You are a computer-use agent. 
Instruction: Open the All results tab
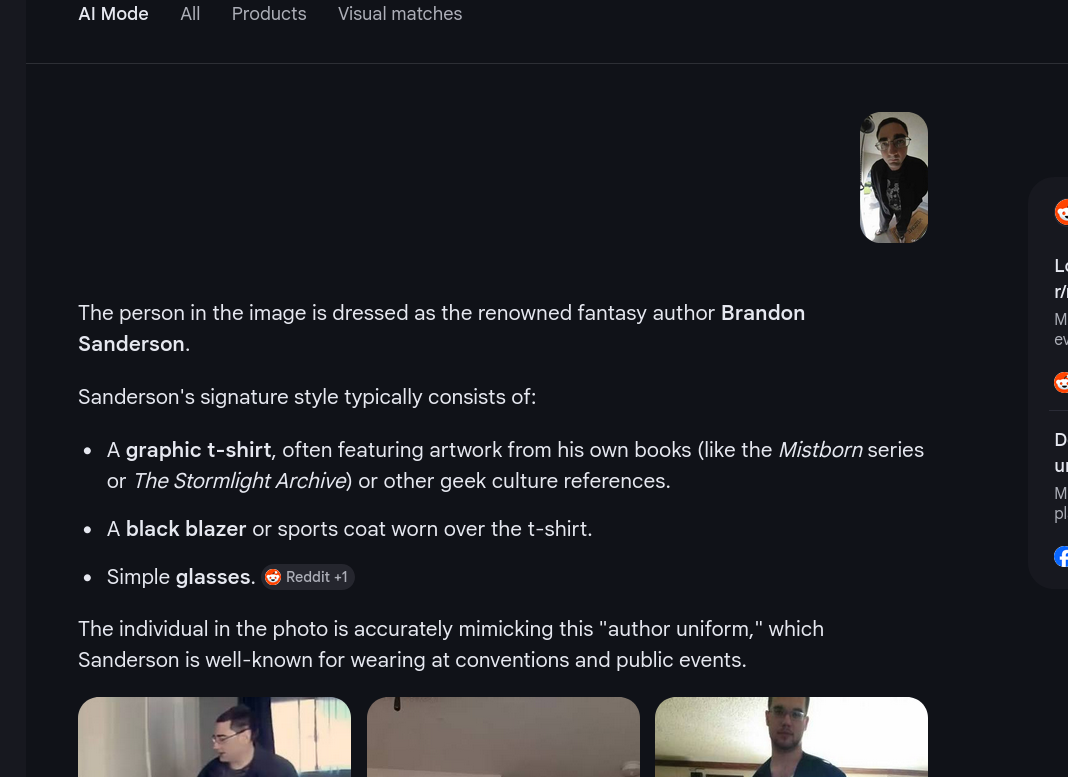[x=190, y=14]
